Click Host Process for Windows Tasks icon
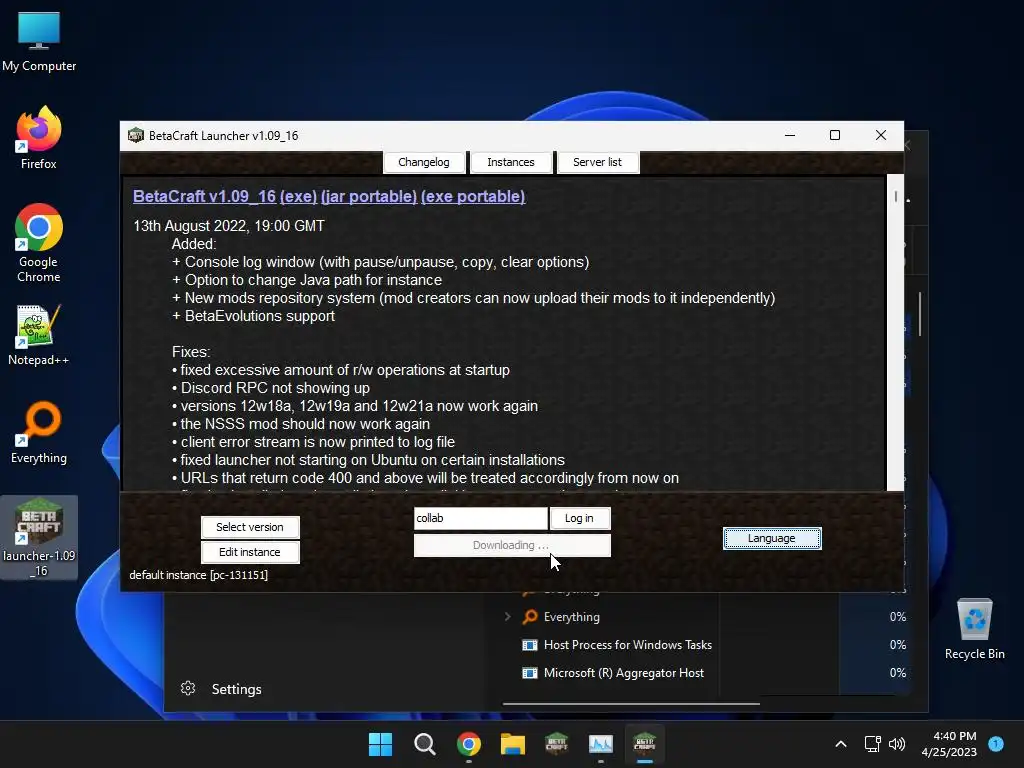Screen dimensions: 1024x768 point(530,645)
